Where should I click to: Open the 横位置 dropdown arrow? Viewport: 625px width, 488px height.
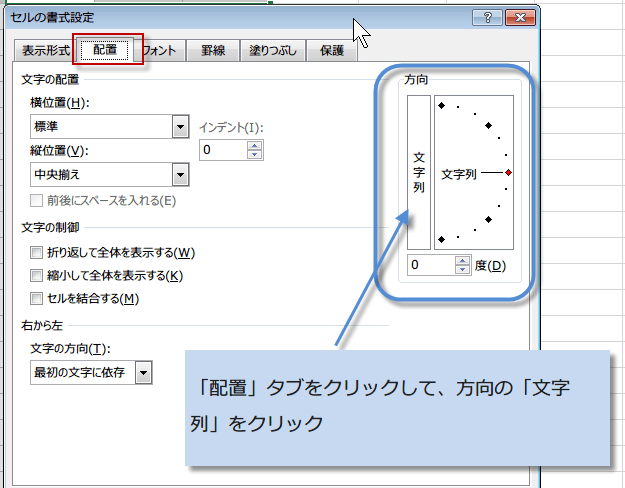point(181,127)
